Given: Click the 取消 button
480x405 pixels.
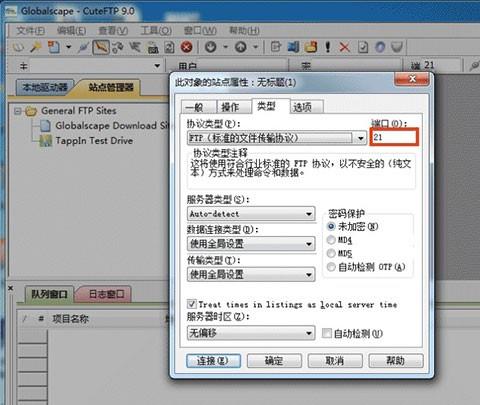Looking at the screenshot, I should click(335, 361).
